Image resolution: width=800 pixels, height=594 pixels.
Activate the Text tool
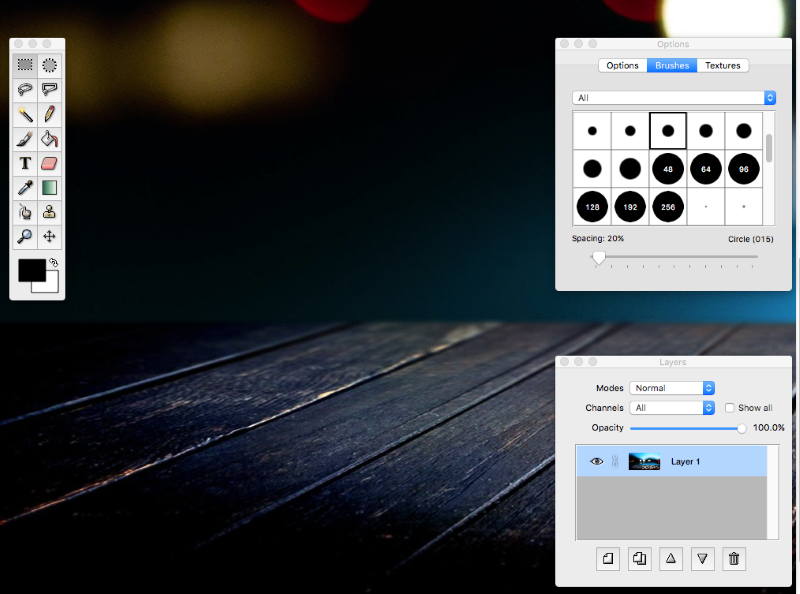25,163
